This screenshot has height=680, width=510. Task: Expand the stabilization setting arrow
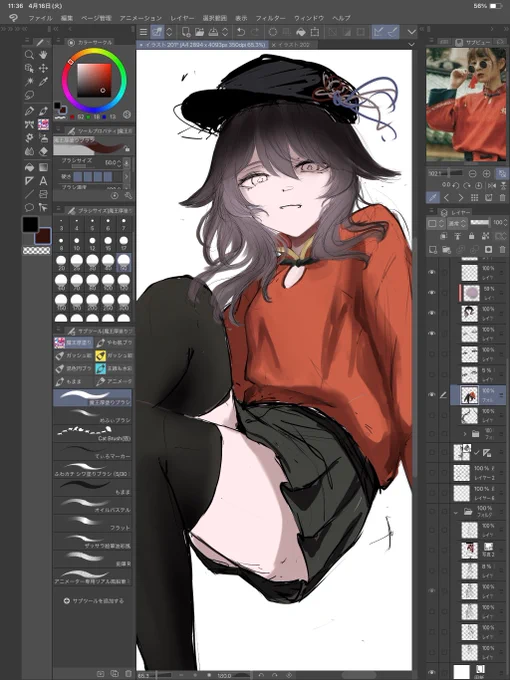(x=126, y=176)
